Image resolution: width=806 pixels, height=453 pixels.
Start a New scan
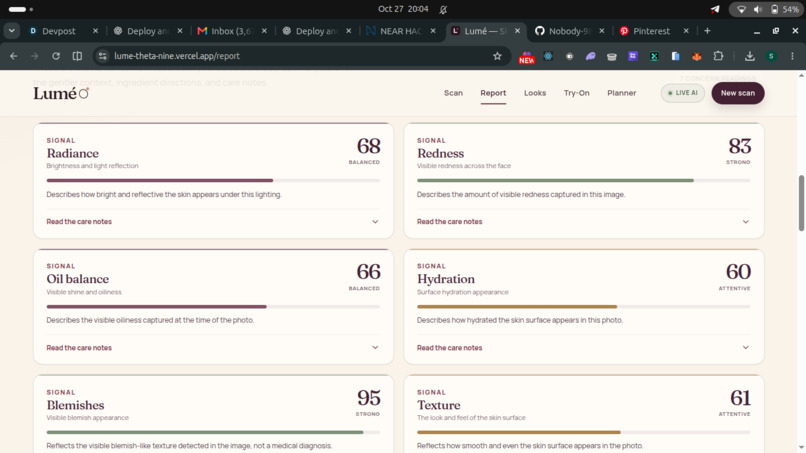738,93
